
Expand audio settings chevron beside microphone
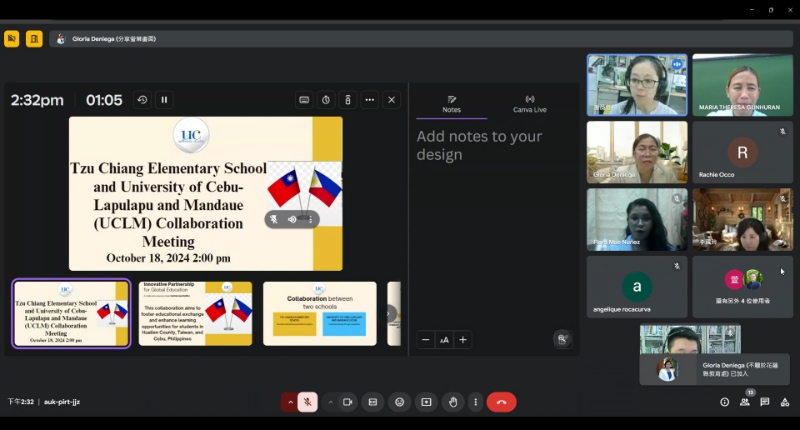tap(290, 402)
